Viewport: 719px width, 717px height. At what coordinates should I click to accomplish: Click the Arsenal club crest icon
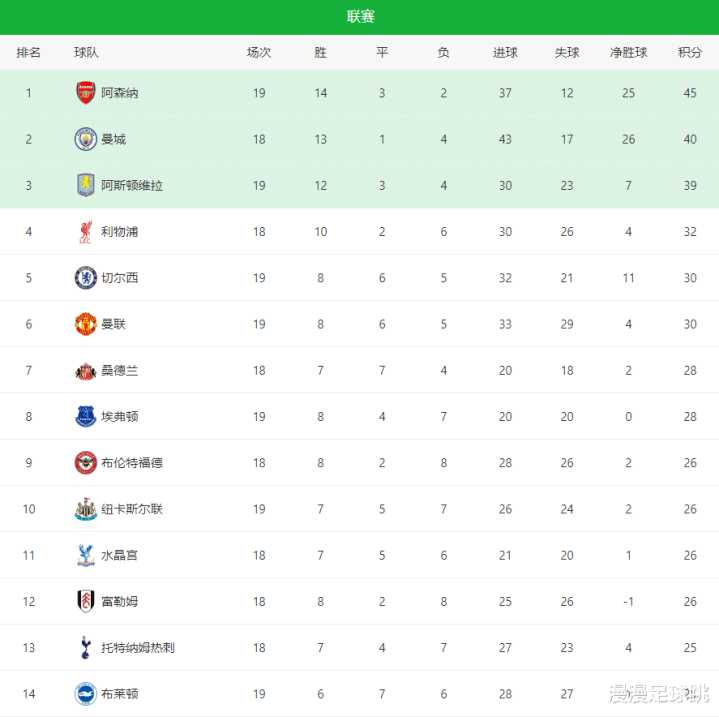86,93
